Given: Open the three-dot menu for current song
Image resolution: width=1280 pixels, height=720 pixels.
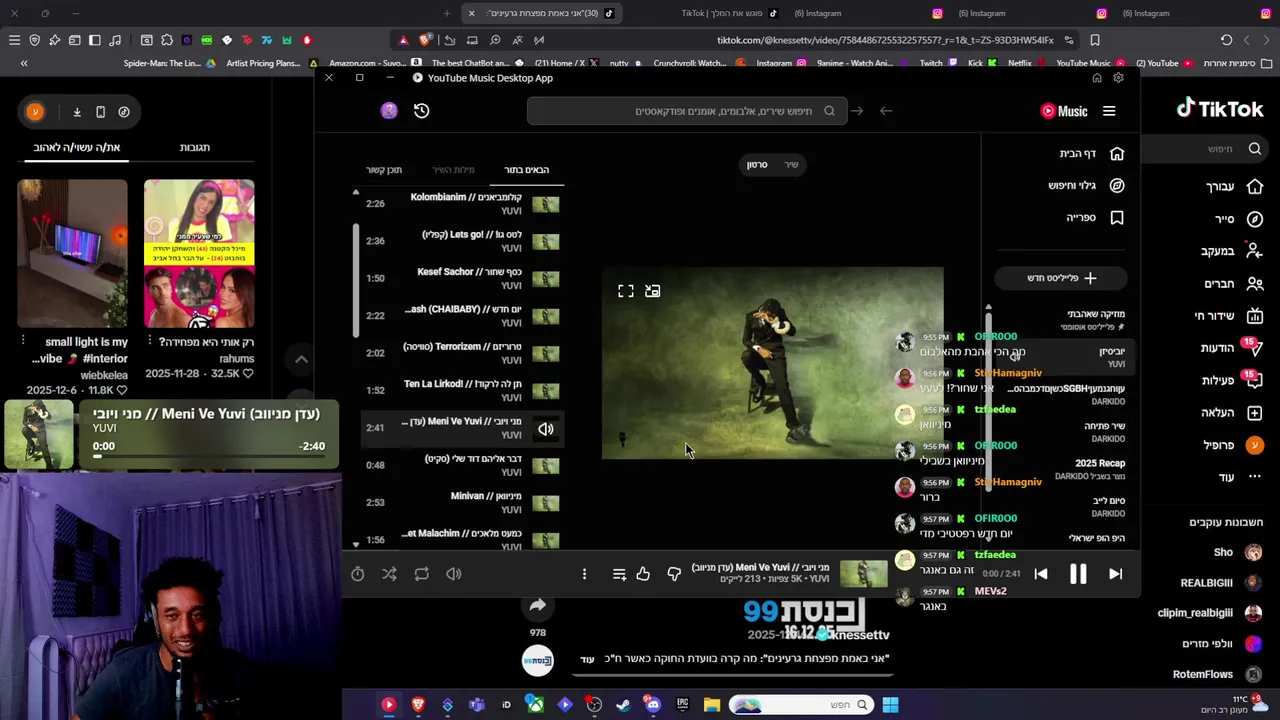Looking at the screenshot, I should click(584, 574).
